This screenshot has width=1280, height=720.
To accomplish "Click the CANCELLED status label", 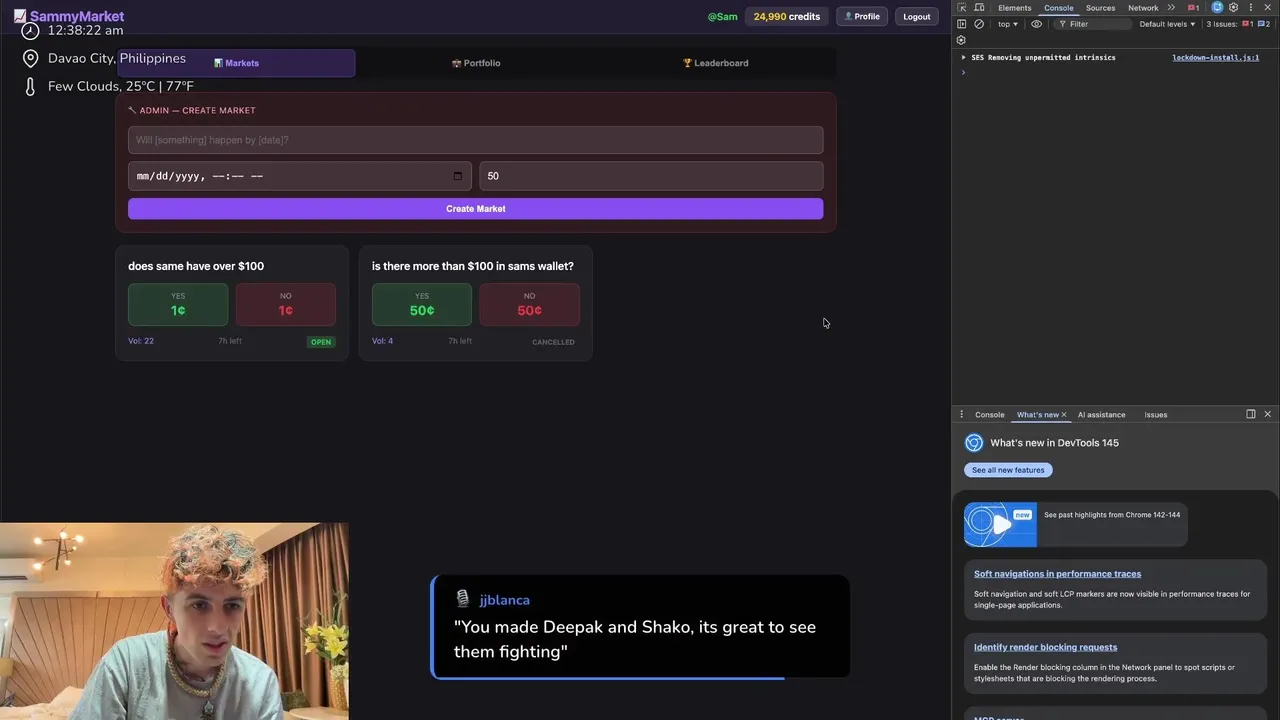I will coord(553,342).
